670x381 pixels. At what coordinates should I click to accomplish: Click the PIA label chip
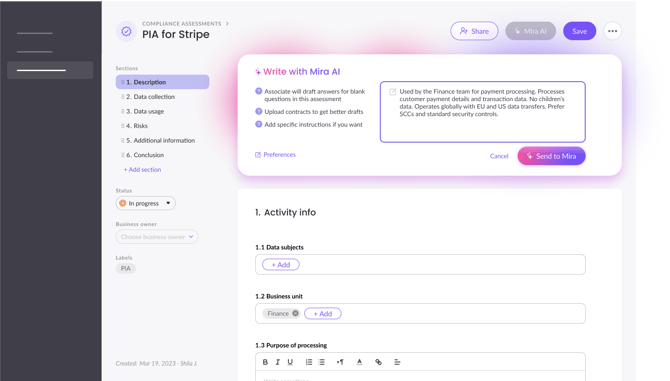[126, 268]
